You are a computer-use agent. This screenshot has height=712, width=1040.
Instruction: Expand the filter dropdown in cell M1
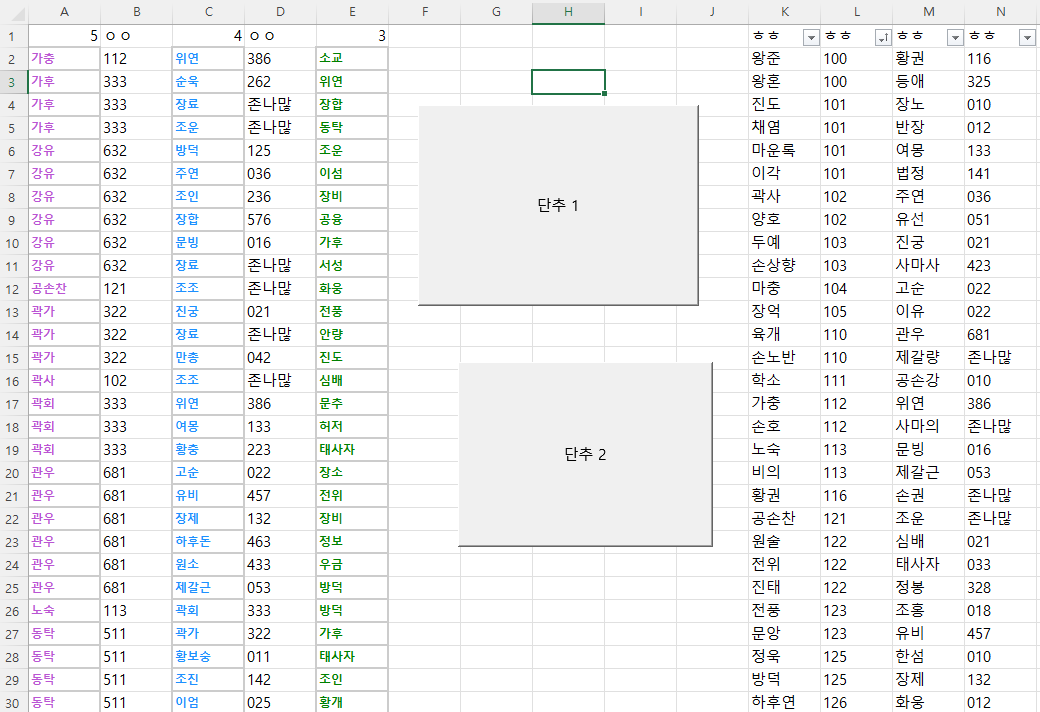click(955, 37)
